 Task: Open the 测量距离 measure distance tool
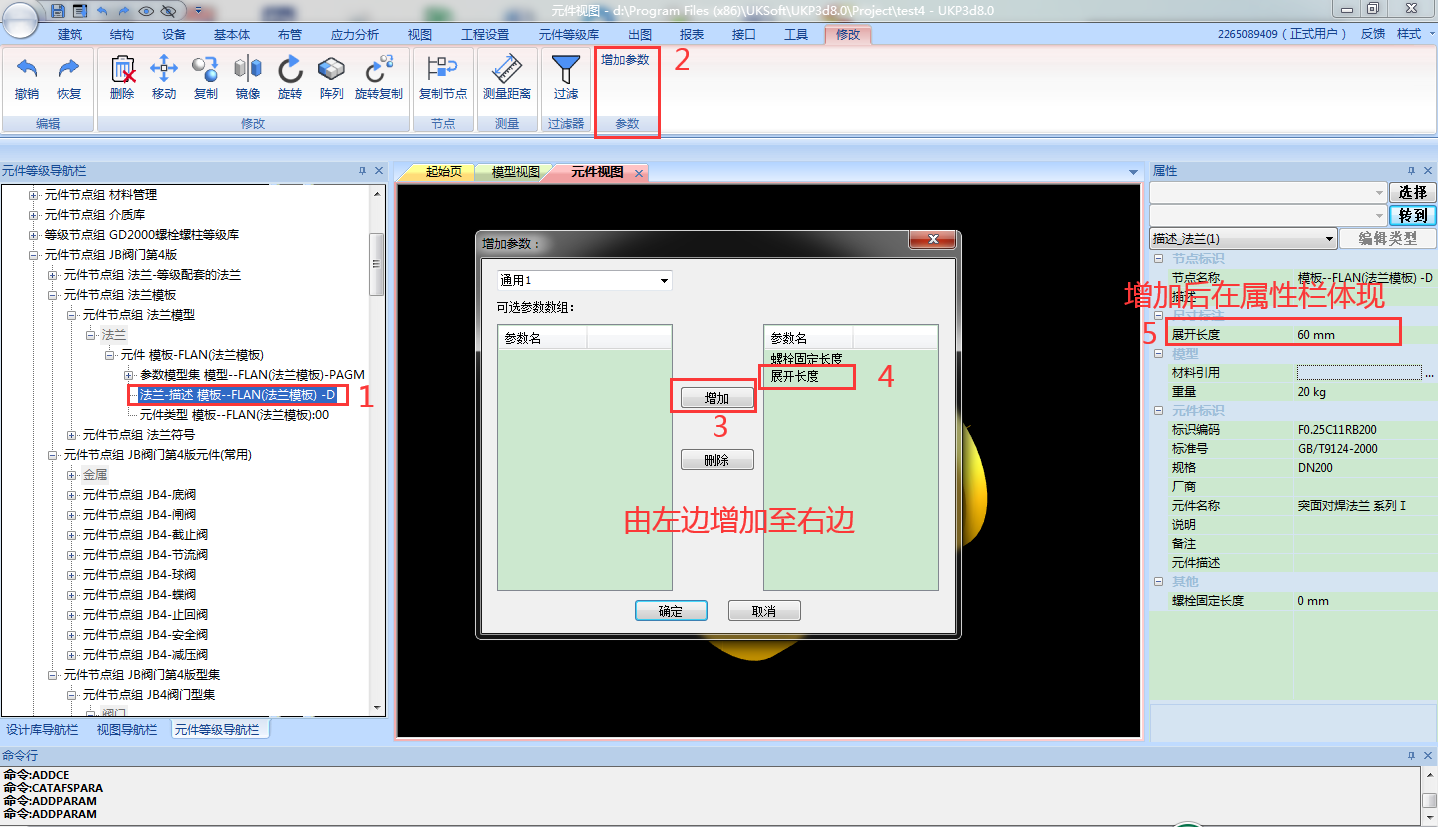tap(507, 76)
